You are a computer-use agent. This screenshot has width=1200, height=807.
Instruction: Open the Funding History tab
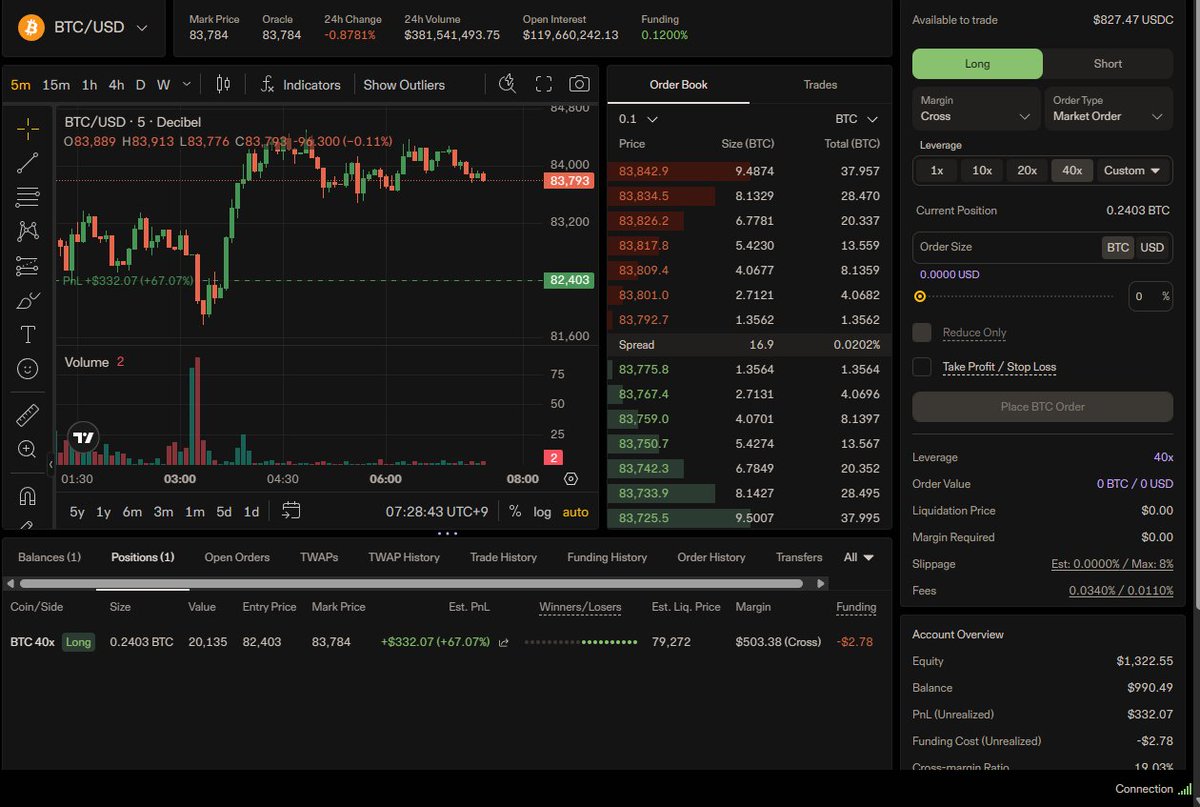(x=607, y=557)
